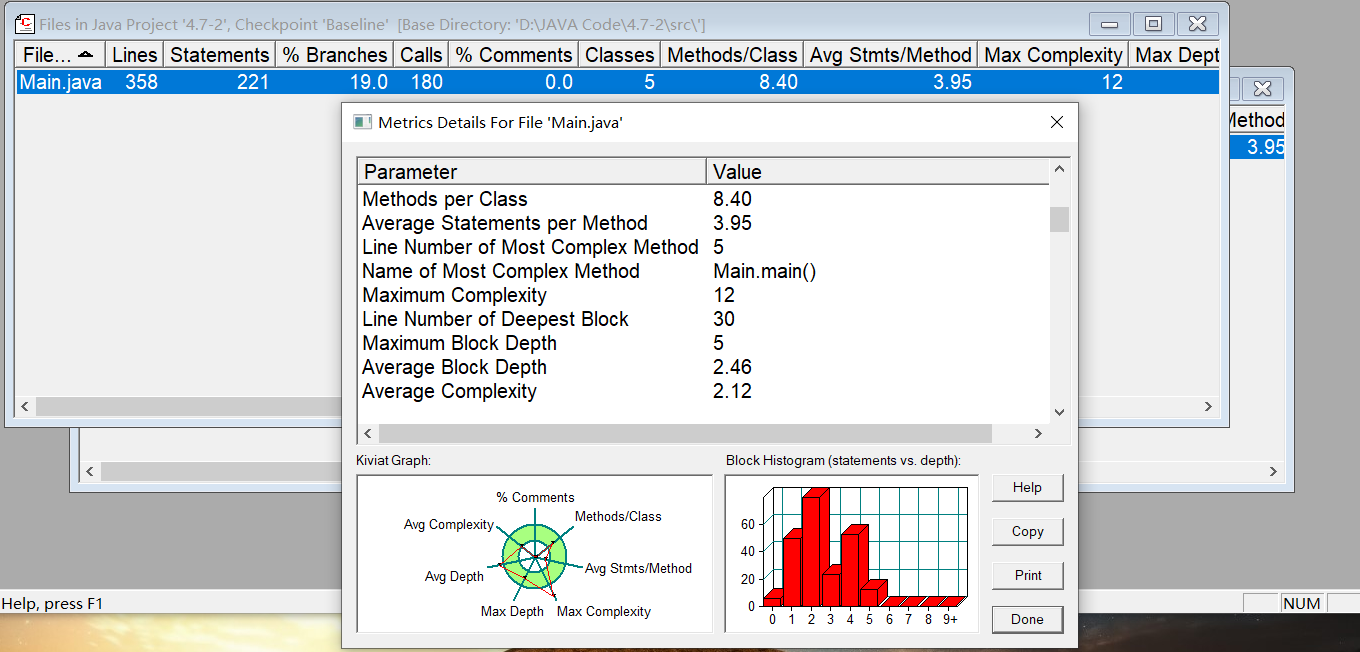Minimize the Files in Java Project window

(1109, 24)
